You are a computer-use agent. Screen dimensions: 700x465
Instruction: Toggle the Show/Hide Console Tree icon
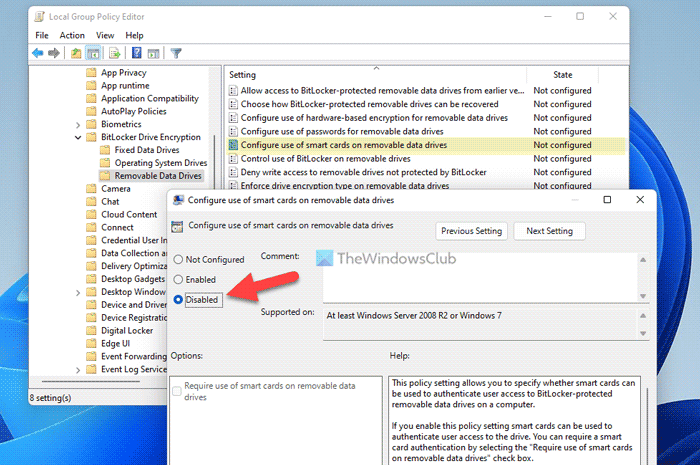coord(93,54)
